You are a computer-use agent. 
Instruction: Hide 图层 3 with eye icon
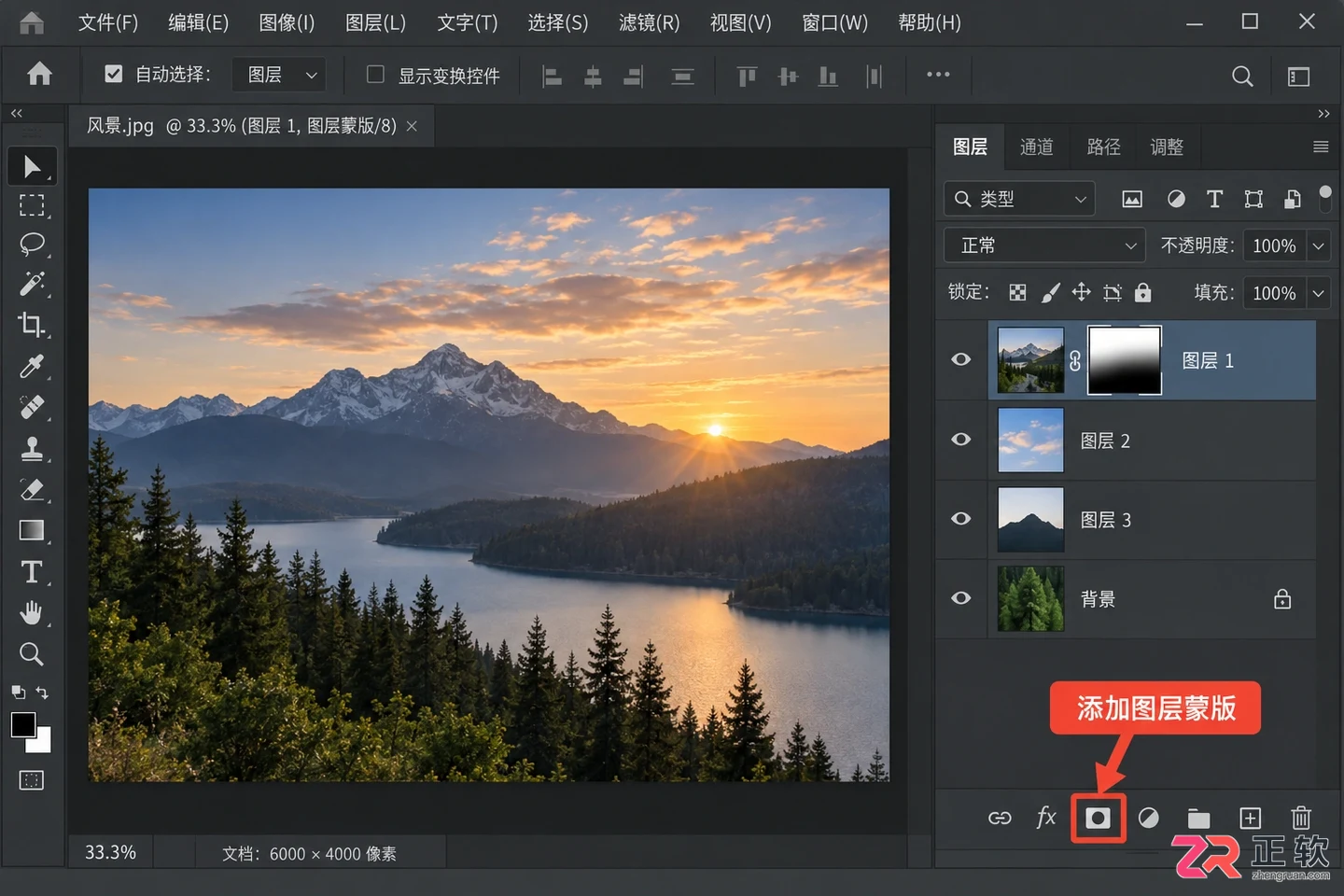961,519
